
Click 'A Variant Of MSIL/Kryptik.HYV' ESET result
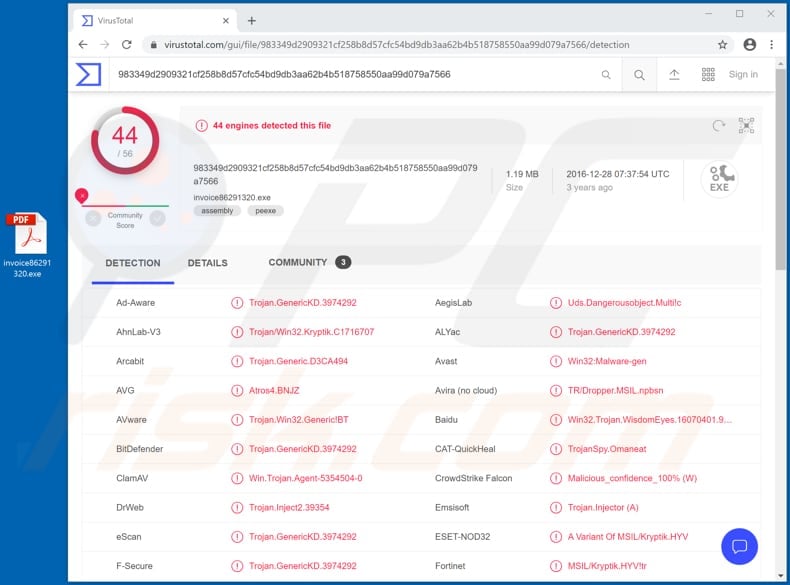(628, 537)
